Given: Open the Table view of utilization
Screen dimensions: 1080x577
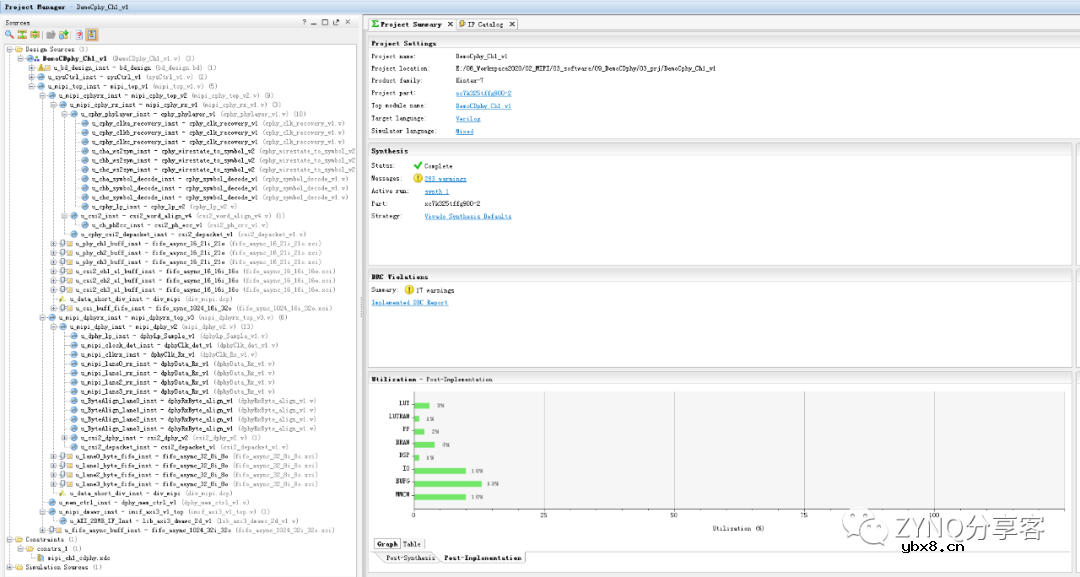Looking at the screenshot, I should [411, 545].
